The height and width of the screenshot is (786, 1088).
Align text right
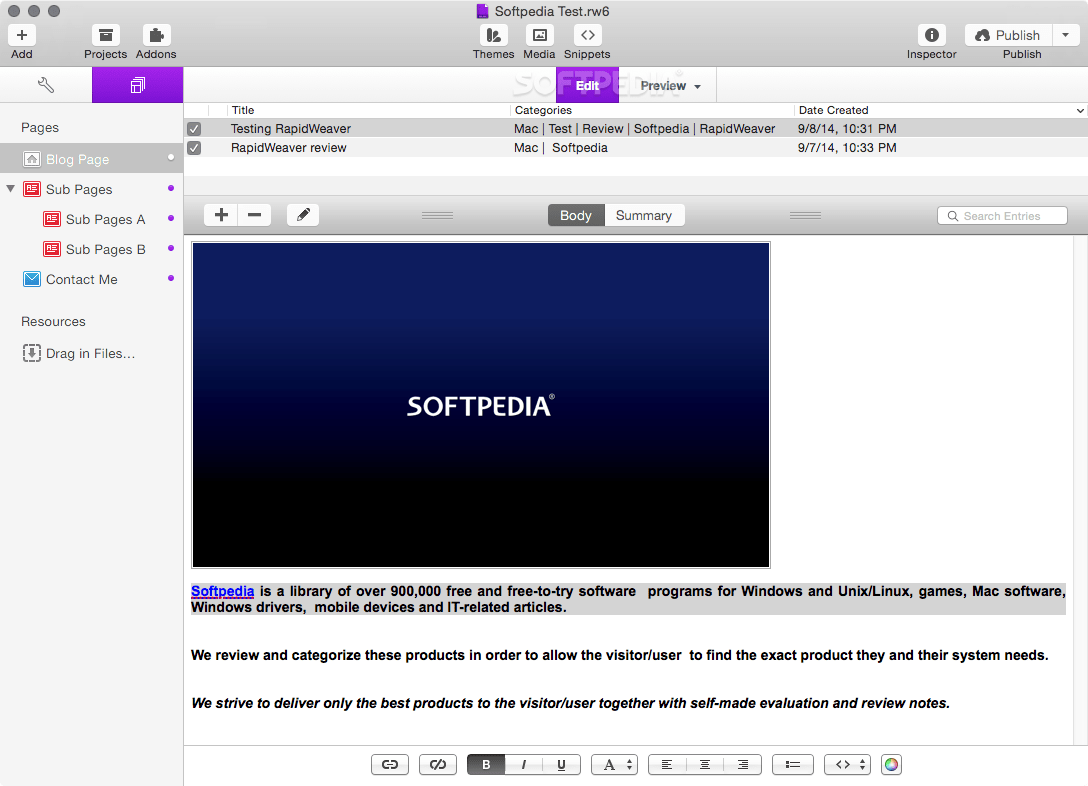742,764
